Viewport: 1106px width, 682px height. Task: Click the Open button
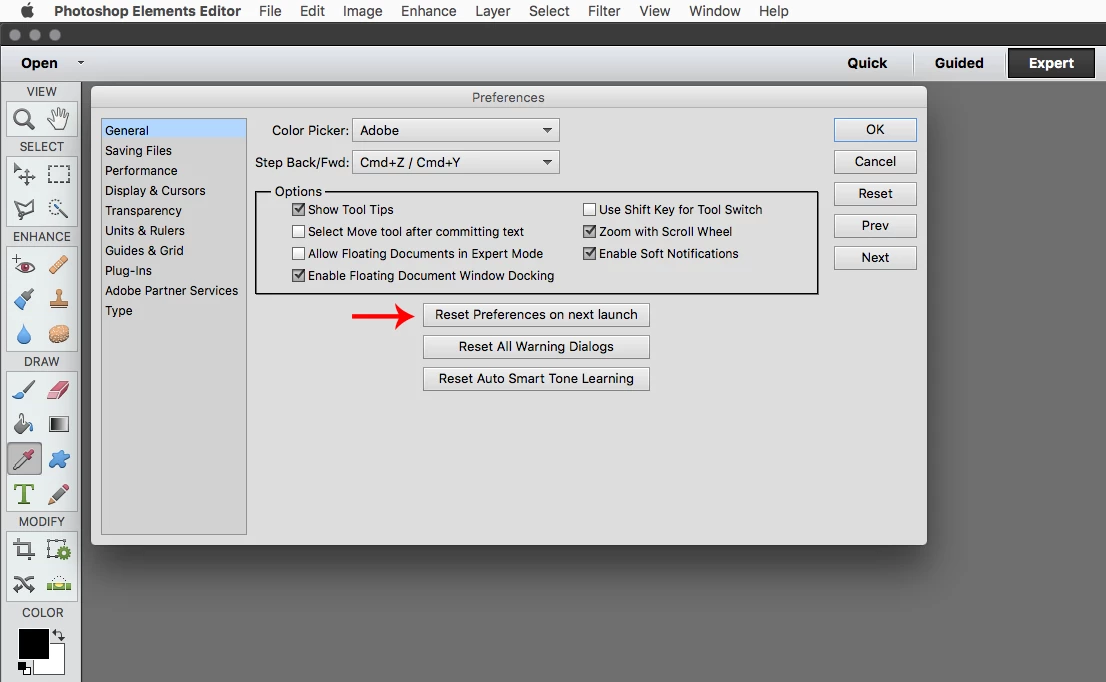[40, 63]
